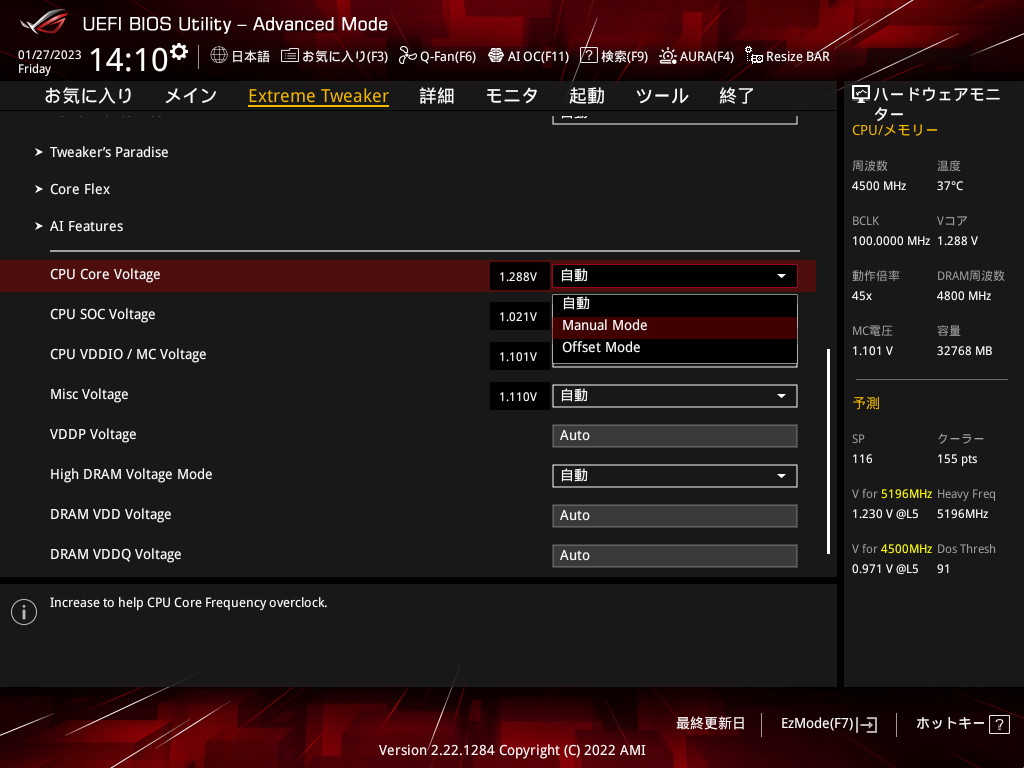Click the VDDP Voltage label
The width and height of the screenshot is (1024, 768).
tap(93, 434)
